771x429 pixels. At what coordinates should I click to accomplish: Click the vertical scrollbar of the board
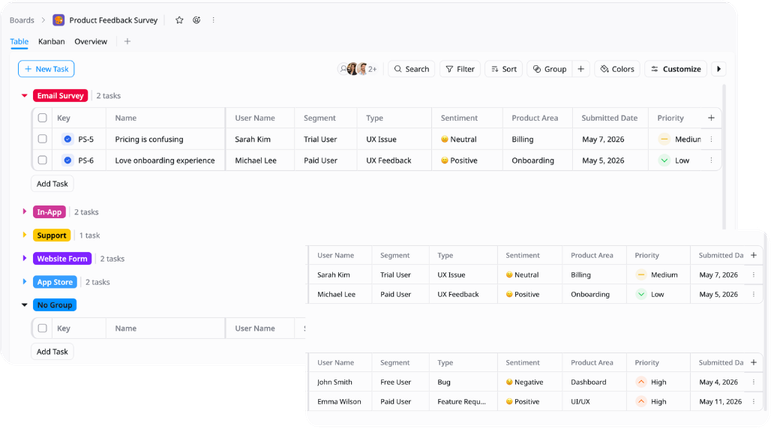pos(724,156)
